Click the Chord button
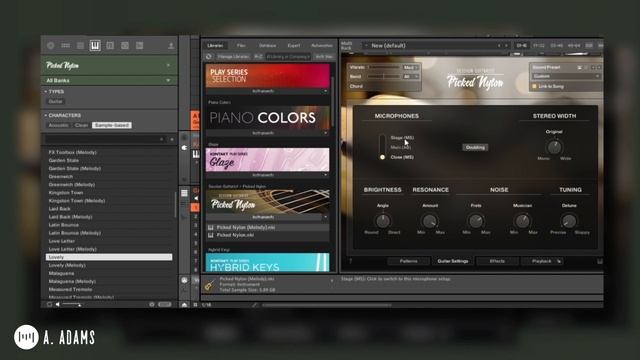This screenshot has height=360, width=640. click(356, 87)
